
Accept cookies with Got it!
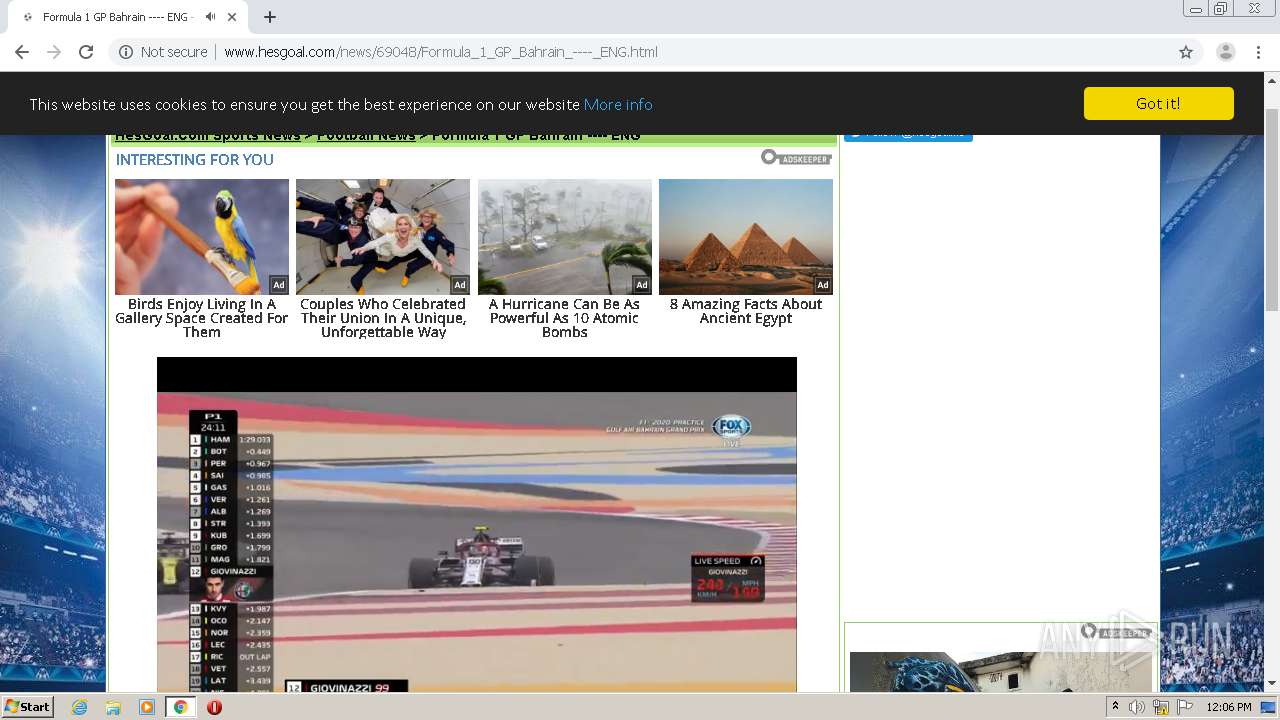pos(1158,103)
